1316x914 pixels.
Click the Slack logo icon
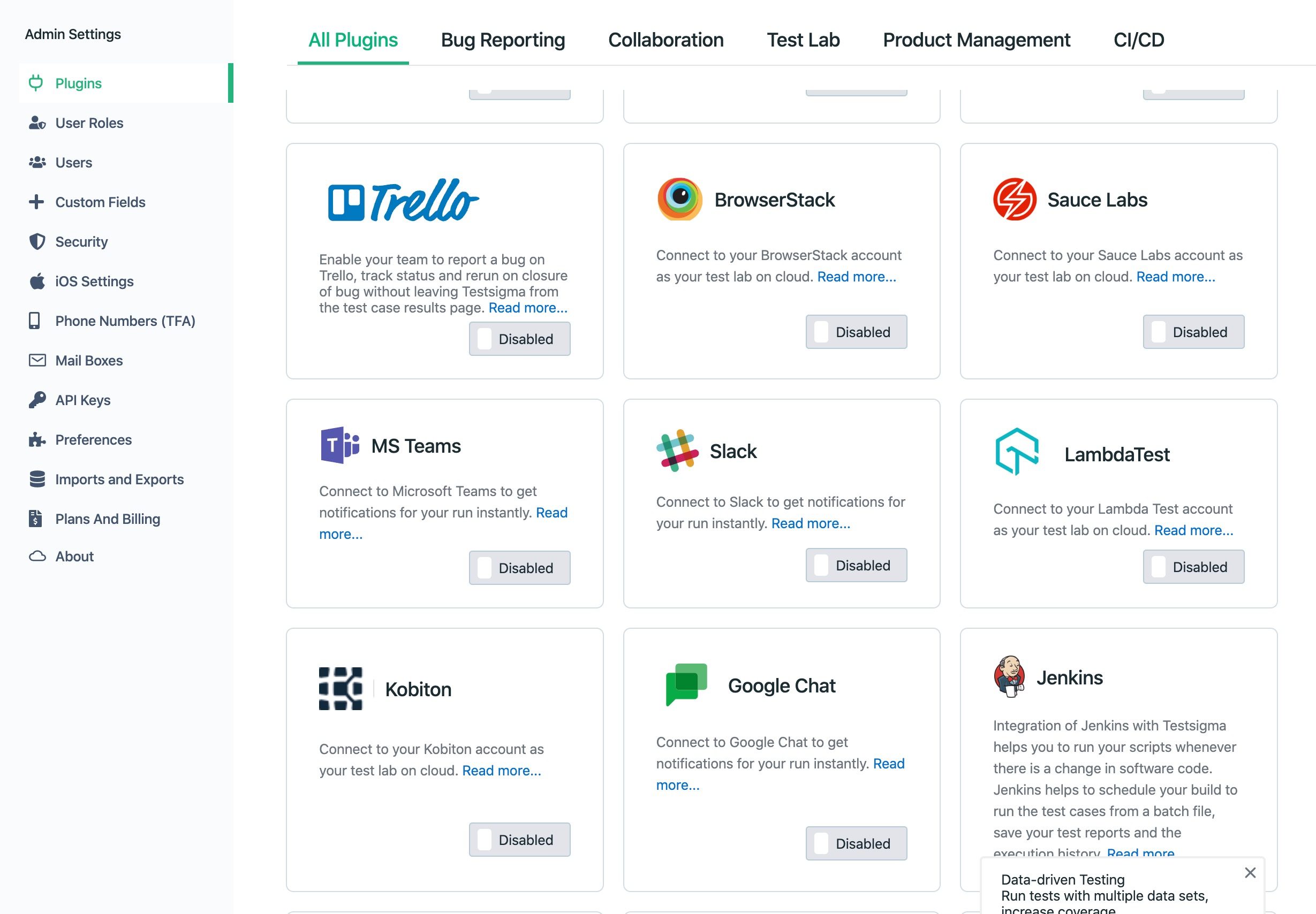678,451
